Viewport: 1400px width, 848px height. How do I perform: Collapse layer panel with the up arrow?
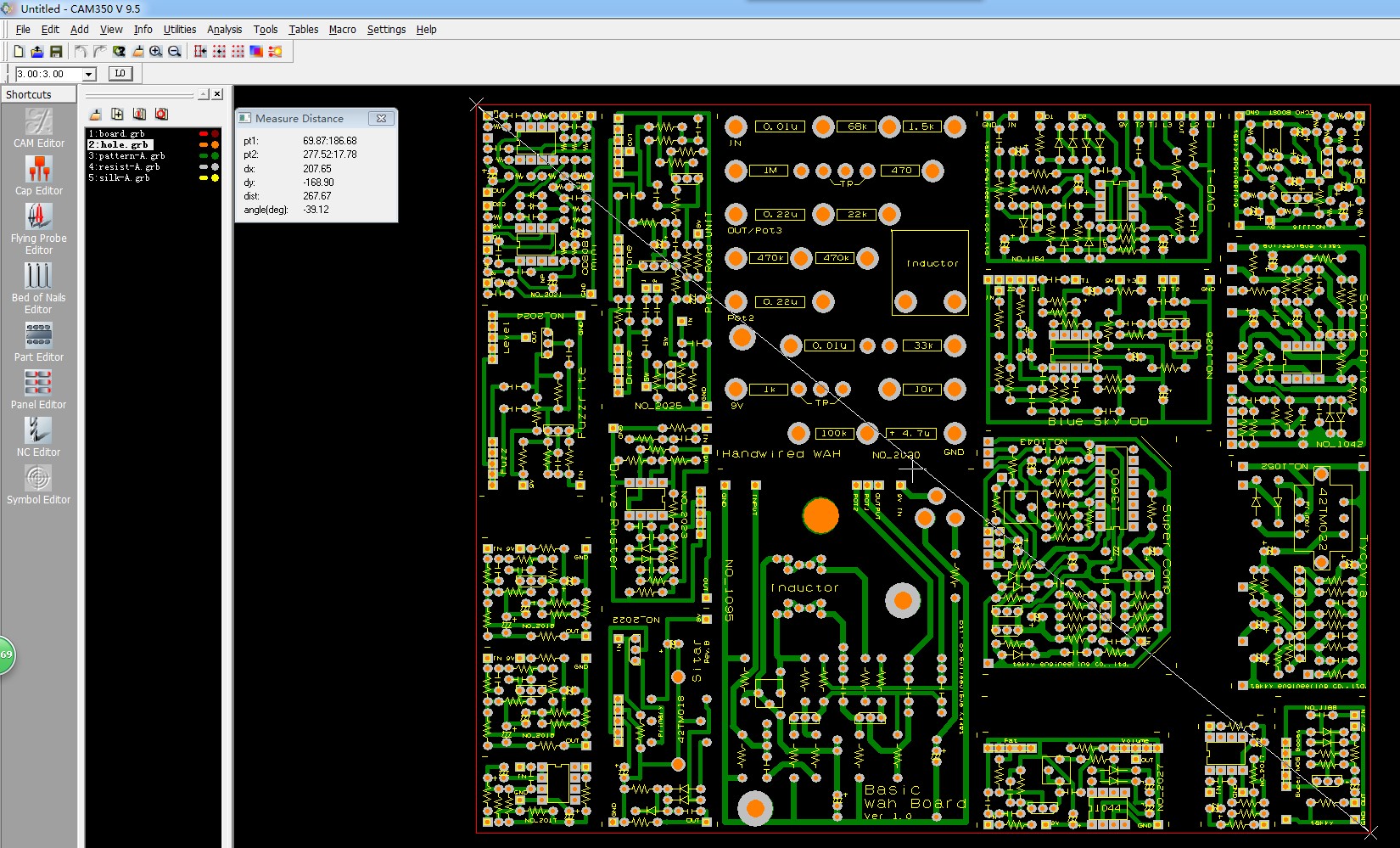[204, 94]
